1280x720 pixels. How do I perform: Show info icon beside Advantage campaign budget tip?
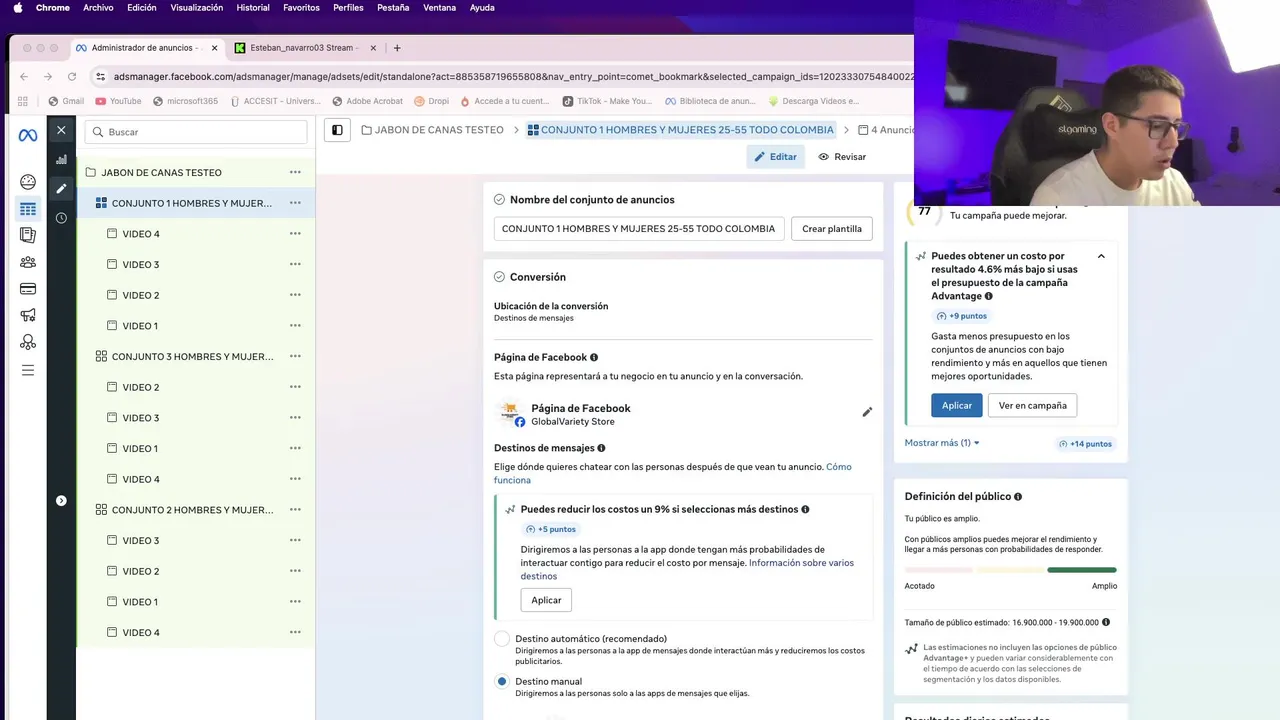coord(989,296)
